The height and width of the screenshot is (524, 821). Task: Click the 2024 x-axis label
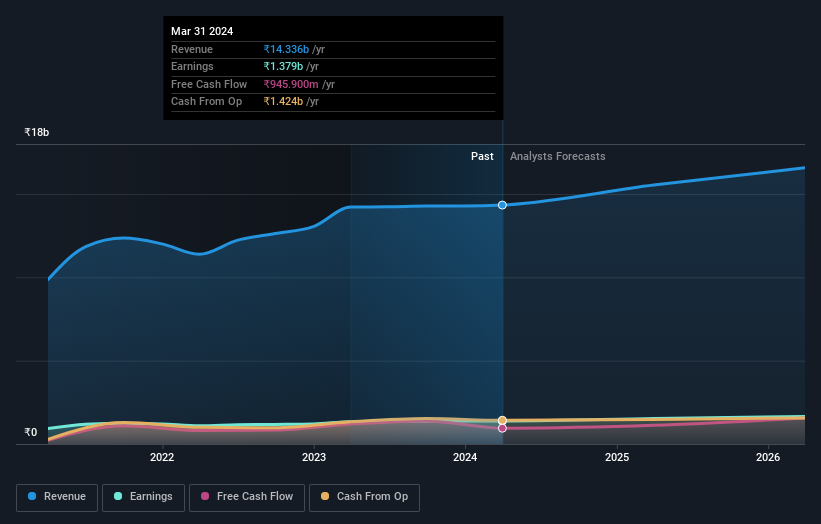pos(465,457)
